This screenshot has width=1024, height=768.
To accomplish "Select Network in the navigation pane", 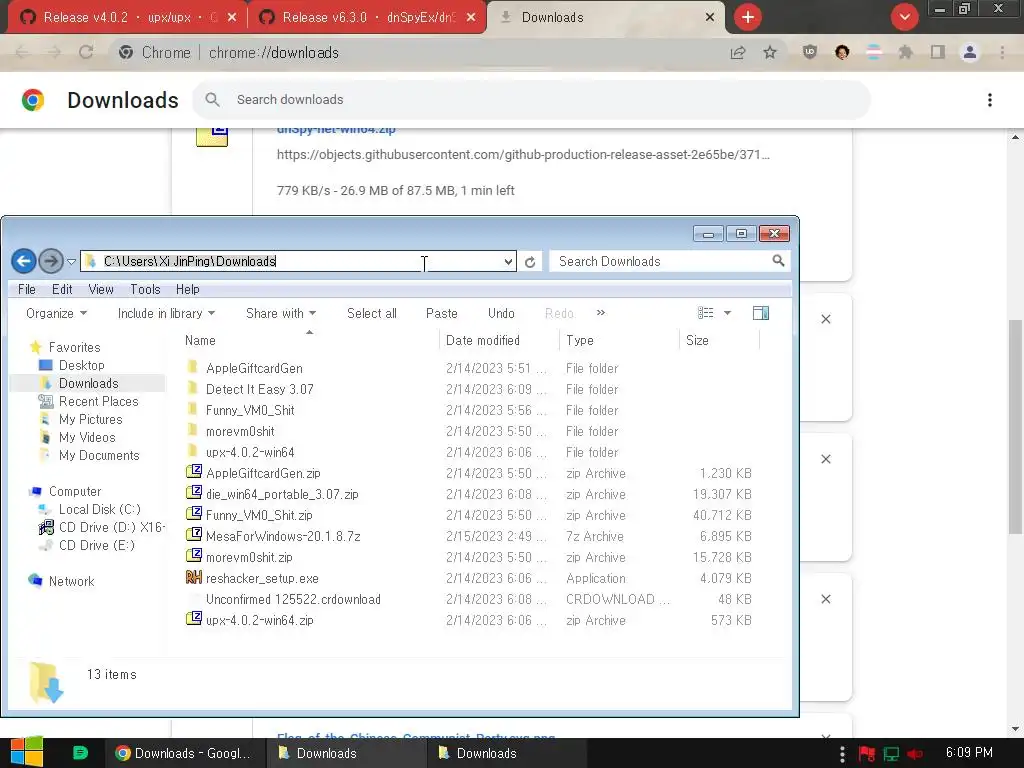I will [x=71, y=581].
